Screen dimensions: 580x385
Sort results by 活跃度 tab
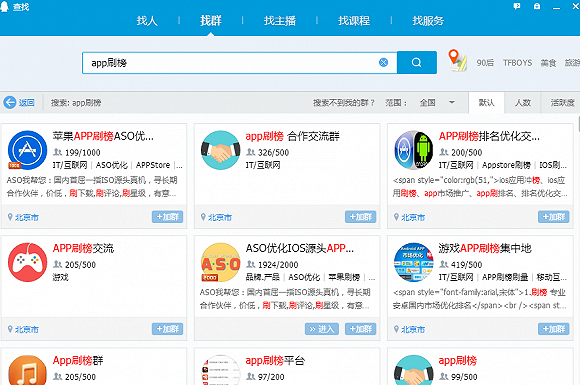[x=561, y=103]
